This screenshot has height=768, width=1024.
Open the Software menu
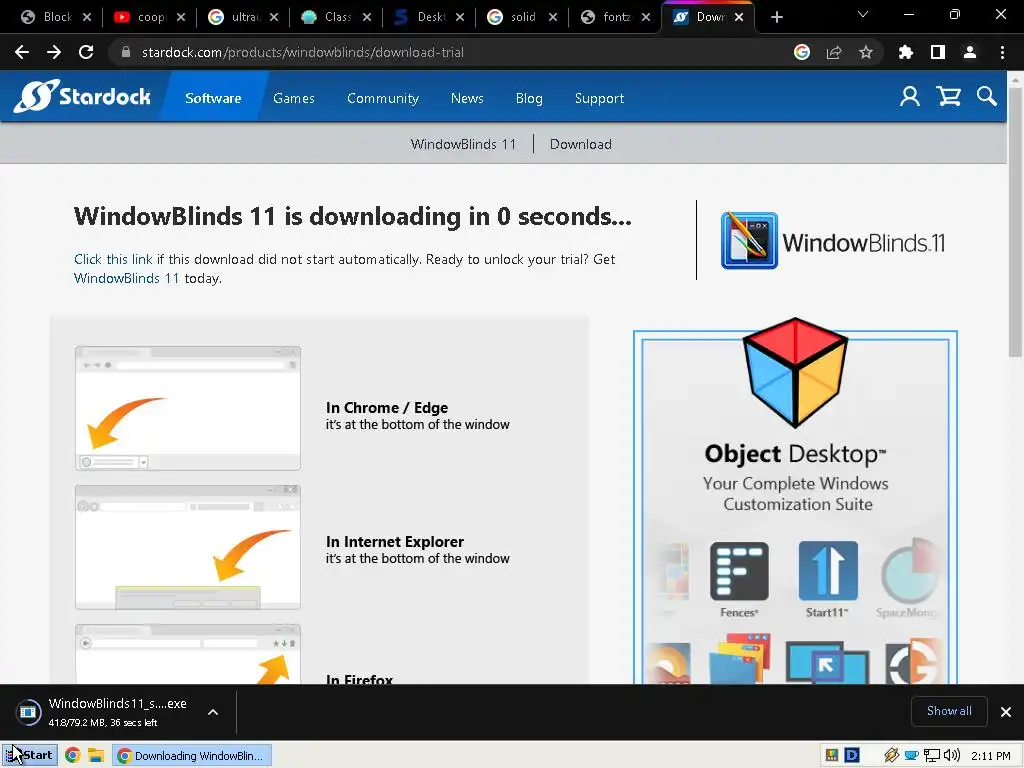click(213, 98)
